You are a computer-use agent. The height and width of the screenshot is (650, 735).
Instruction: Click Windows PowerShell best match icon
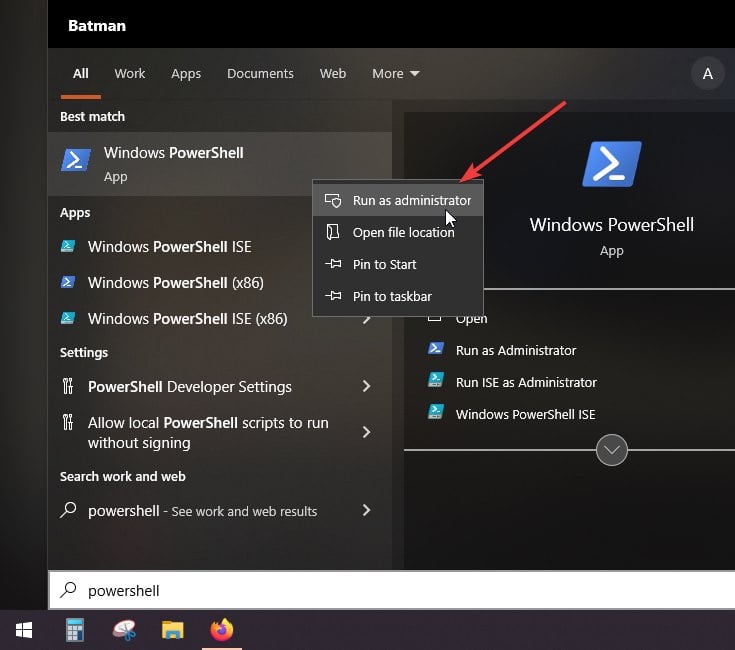point(76,160)
